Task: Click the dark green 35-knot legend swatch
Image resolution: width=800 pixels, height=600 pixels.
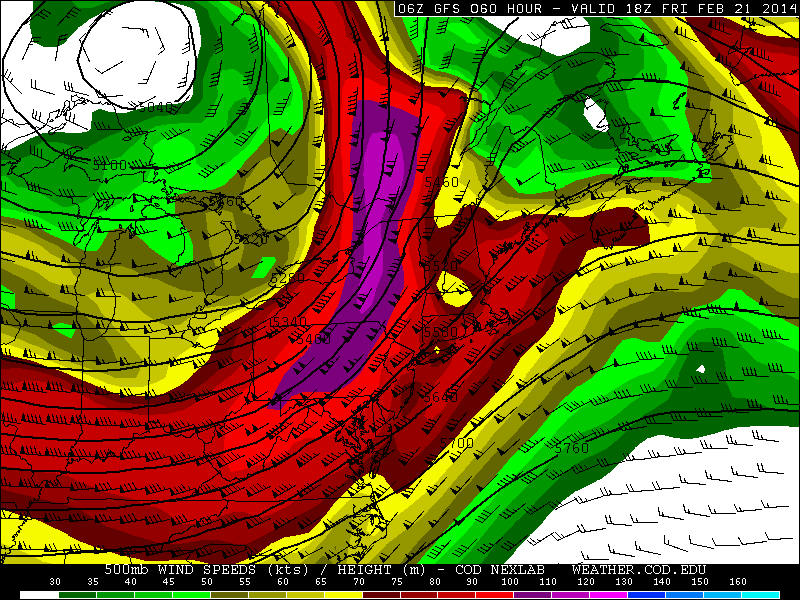Action: click(x=77, y=594)
